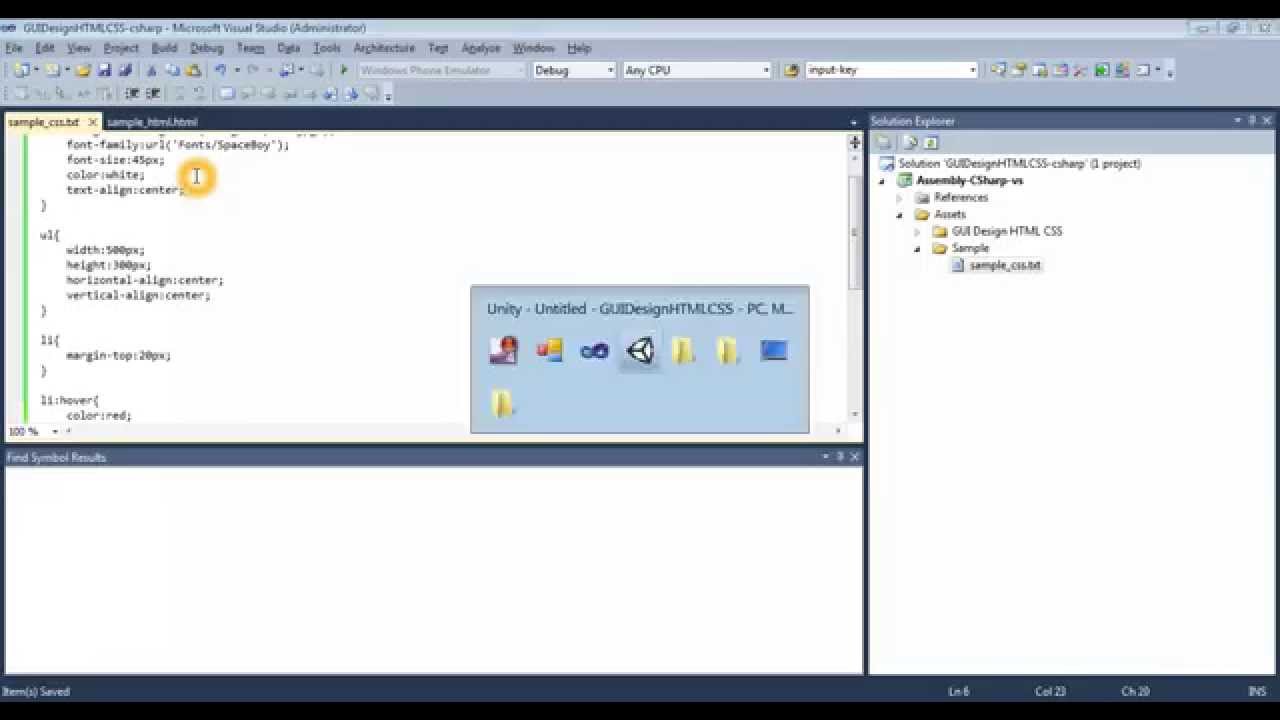Open the Tools menu
This screenshot has height=720, width=1280.
327,48
